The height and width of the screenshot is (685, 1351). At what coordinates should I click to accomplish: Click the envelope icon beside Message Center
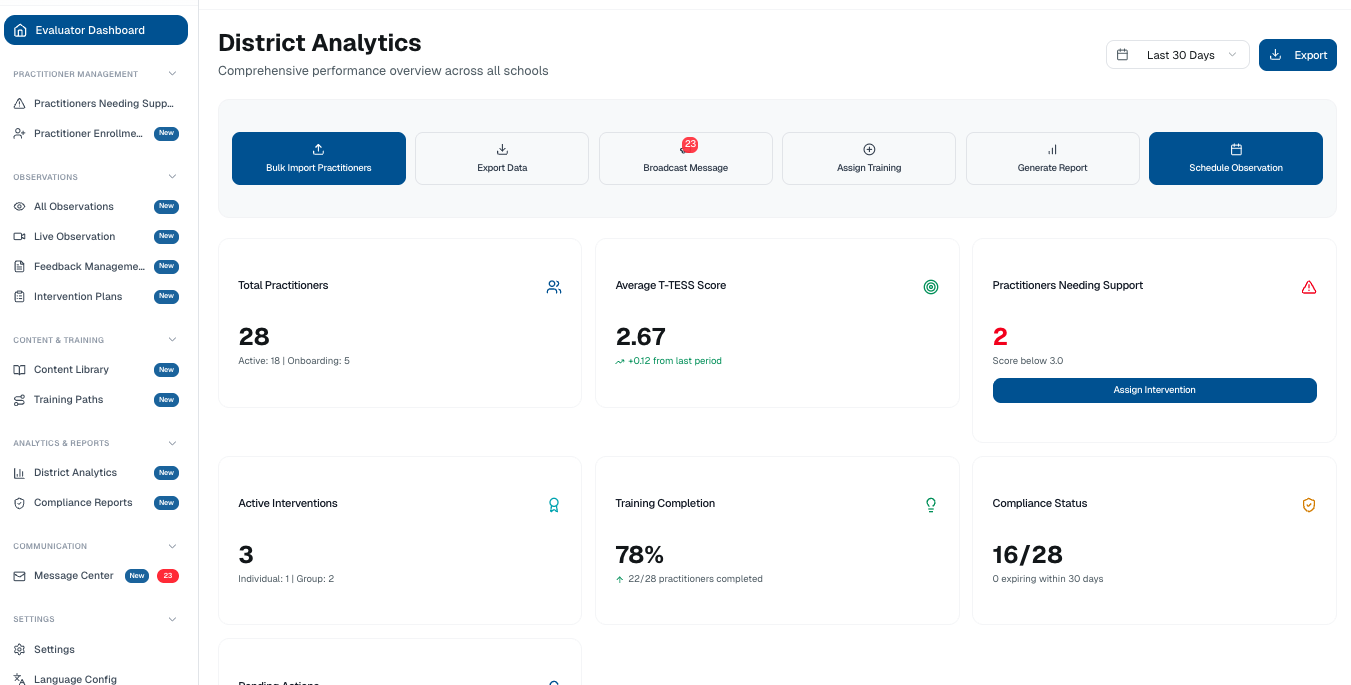20,575
